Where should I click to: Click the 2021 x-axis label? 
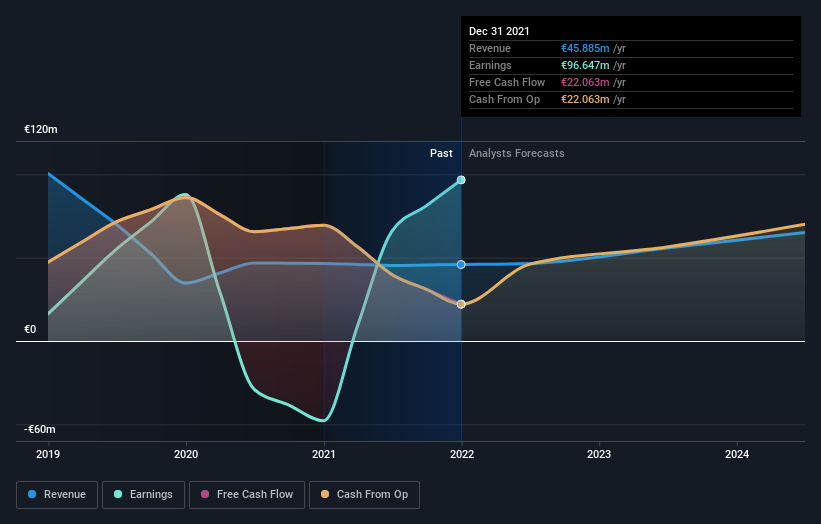[x=324, y=454]
